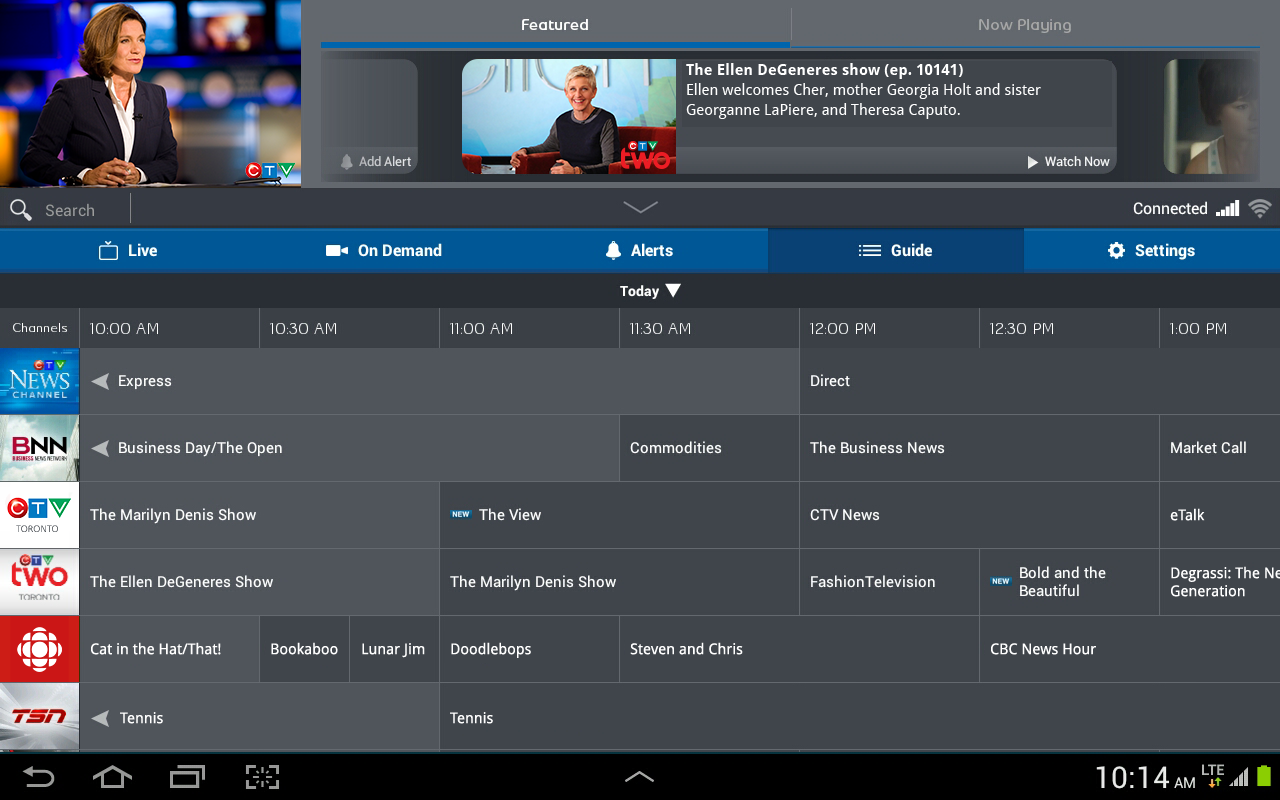Tap the Connected status text
Screen dimensions: 1280x800
(x=1170, y=209)
